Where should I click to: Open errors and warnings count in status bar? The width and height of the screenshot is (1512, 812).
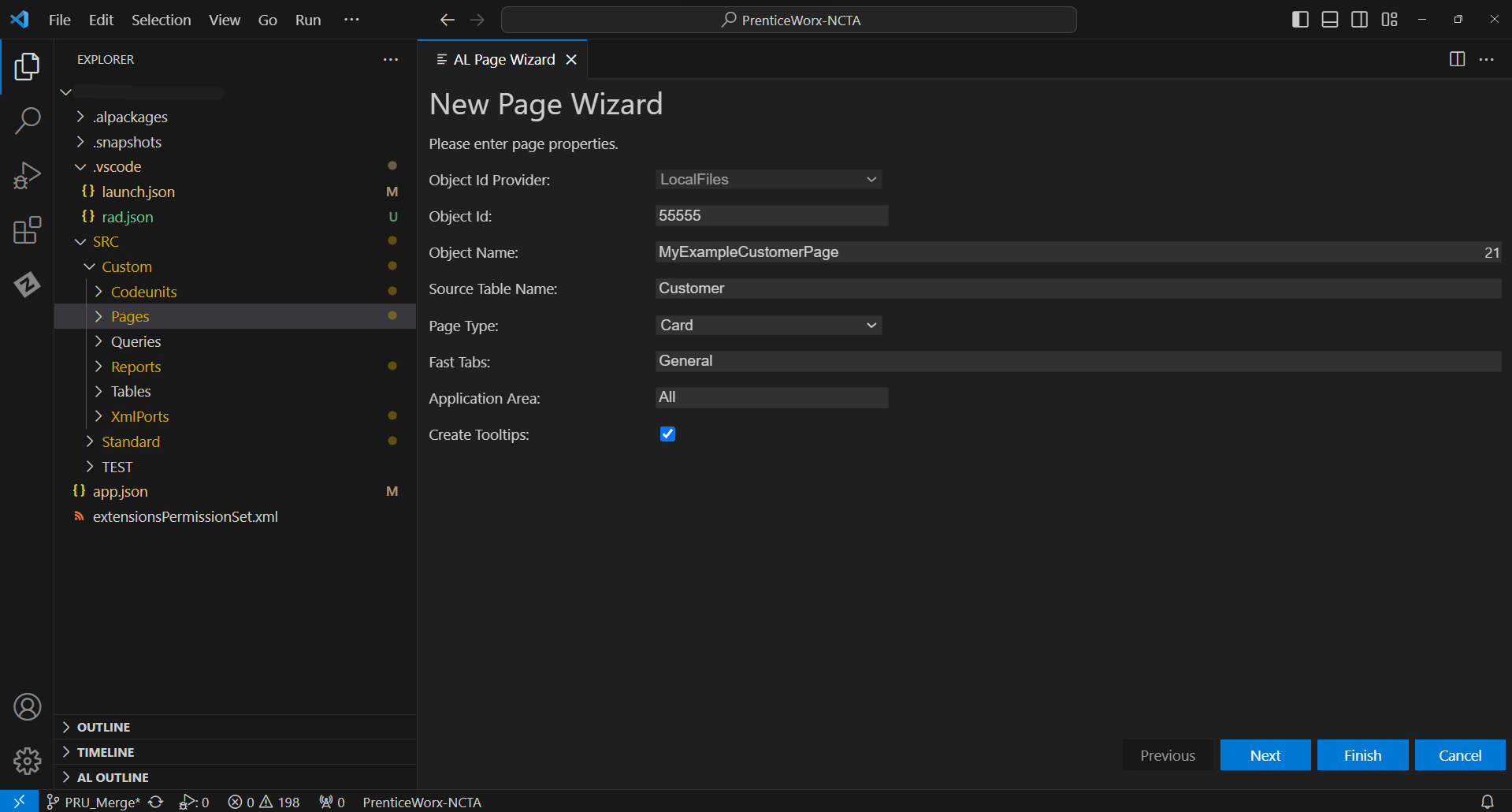point(264,802)
